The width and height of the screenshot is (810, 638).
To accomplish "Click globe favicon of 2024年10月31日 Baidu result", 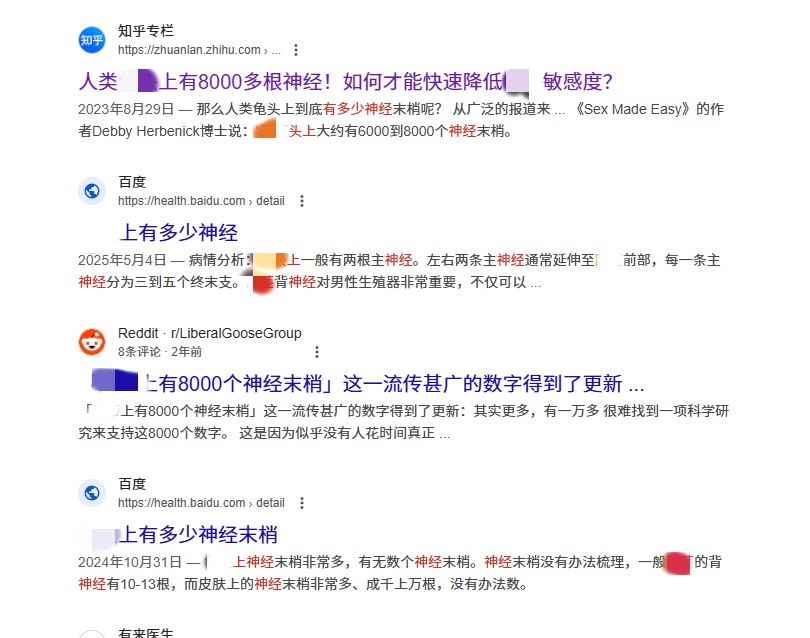I will coord(92,493).
